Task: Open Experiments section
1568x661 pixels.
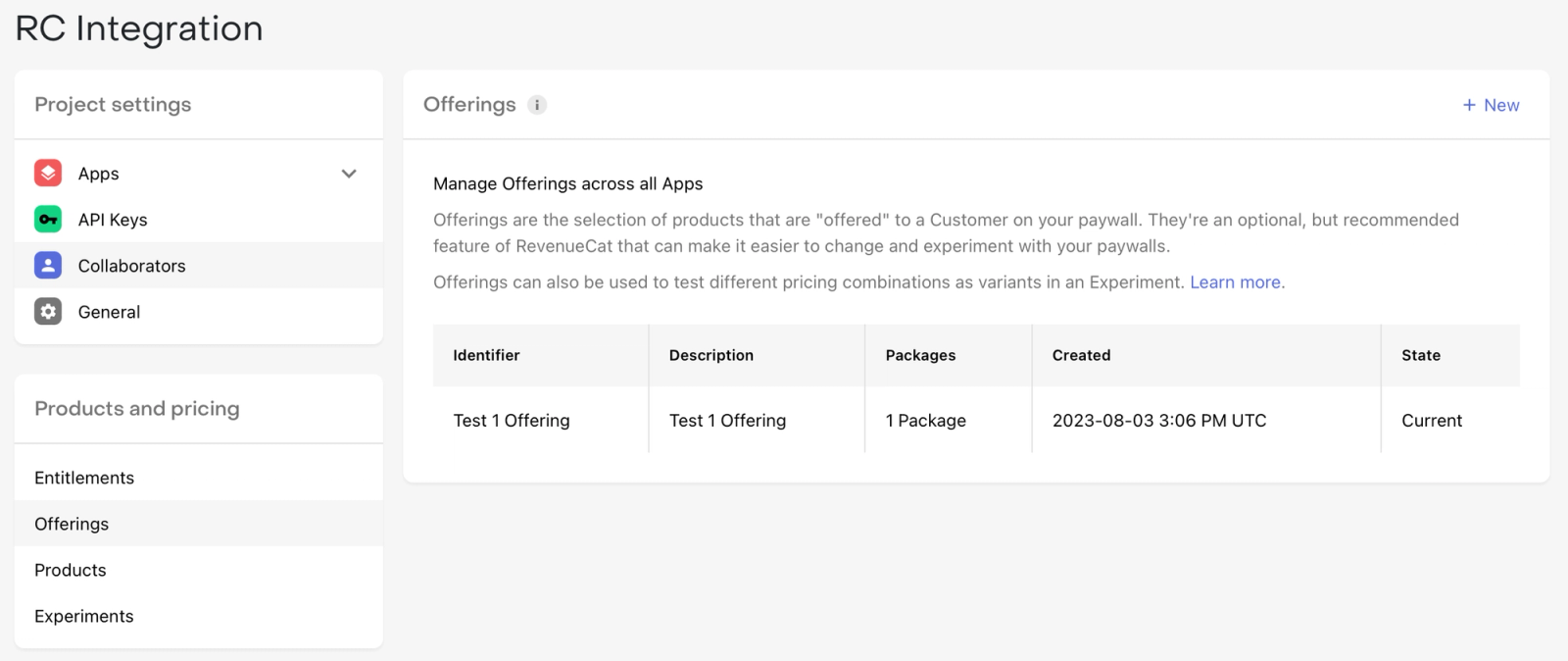Action: tap(84, 616)
